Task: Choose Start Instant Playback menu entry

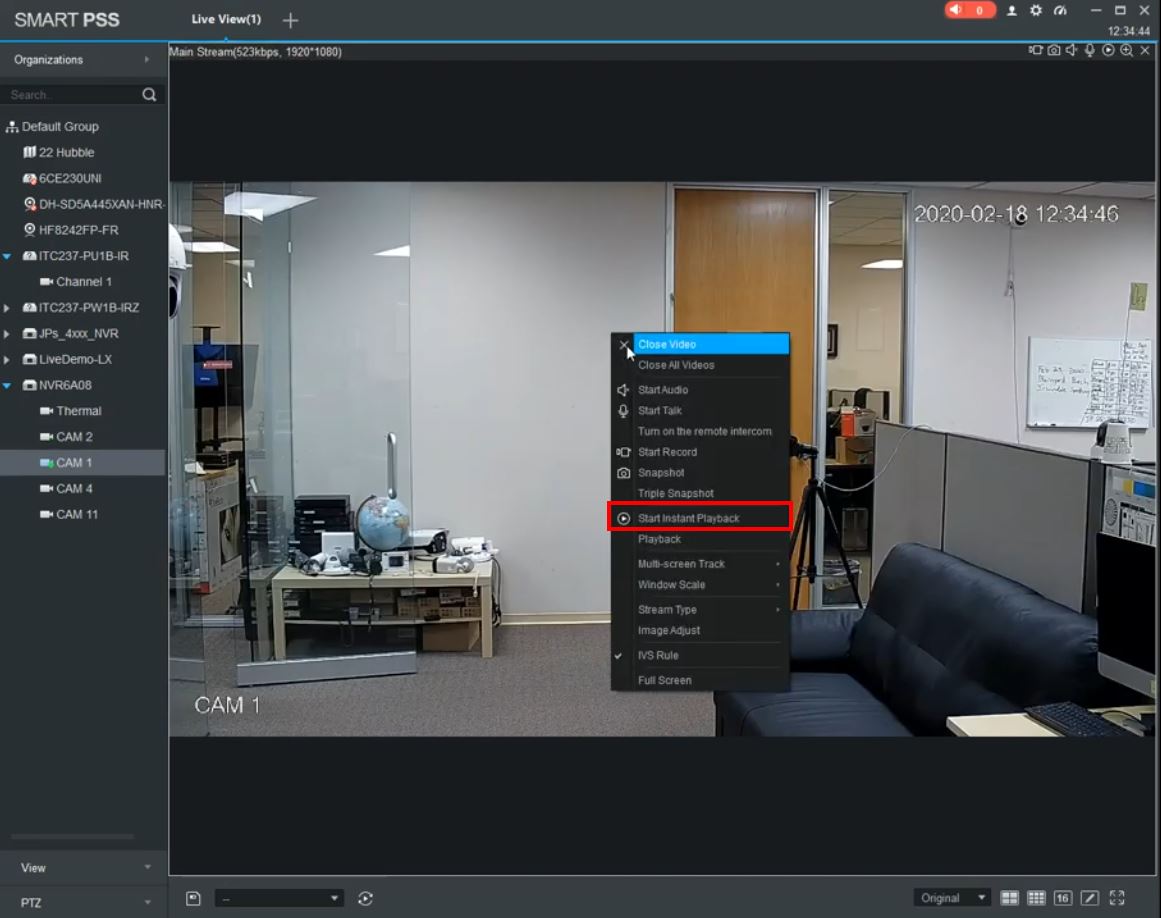Action: click(x=700, y=518)
